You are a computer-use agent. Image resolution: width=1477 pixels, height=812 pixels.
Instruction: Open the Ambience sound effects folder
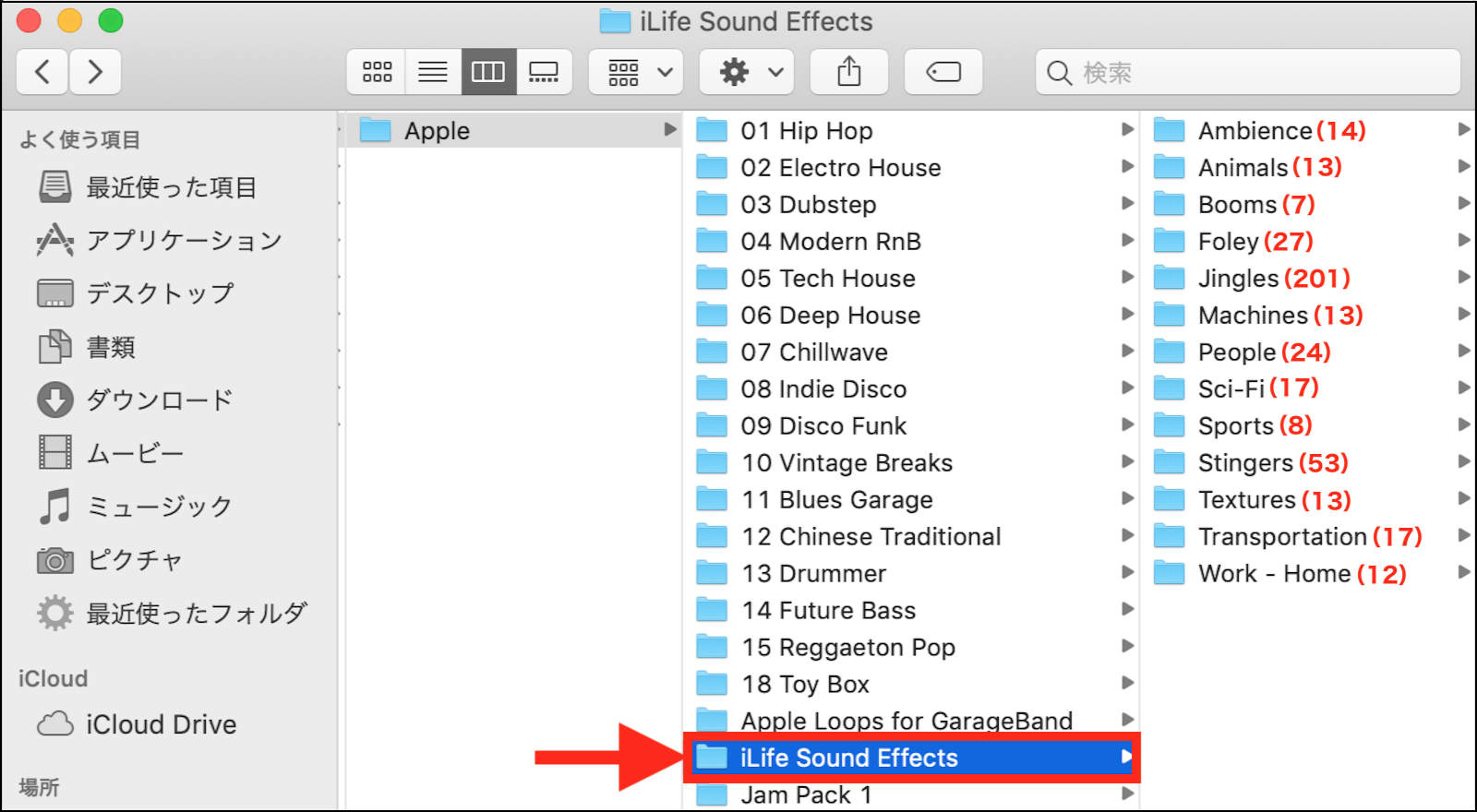tap(1310, 130)
